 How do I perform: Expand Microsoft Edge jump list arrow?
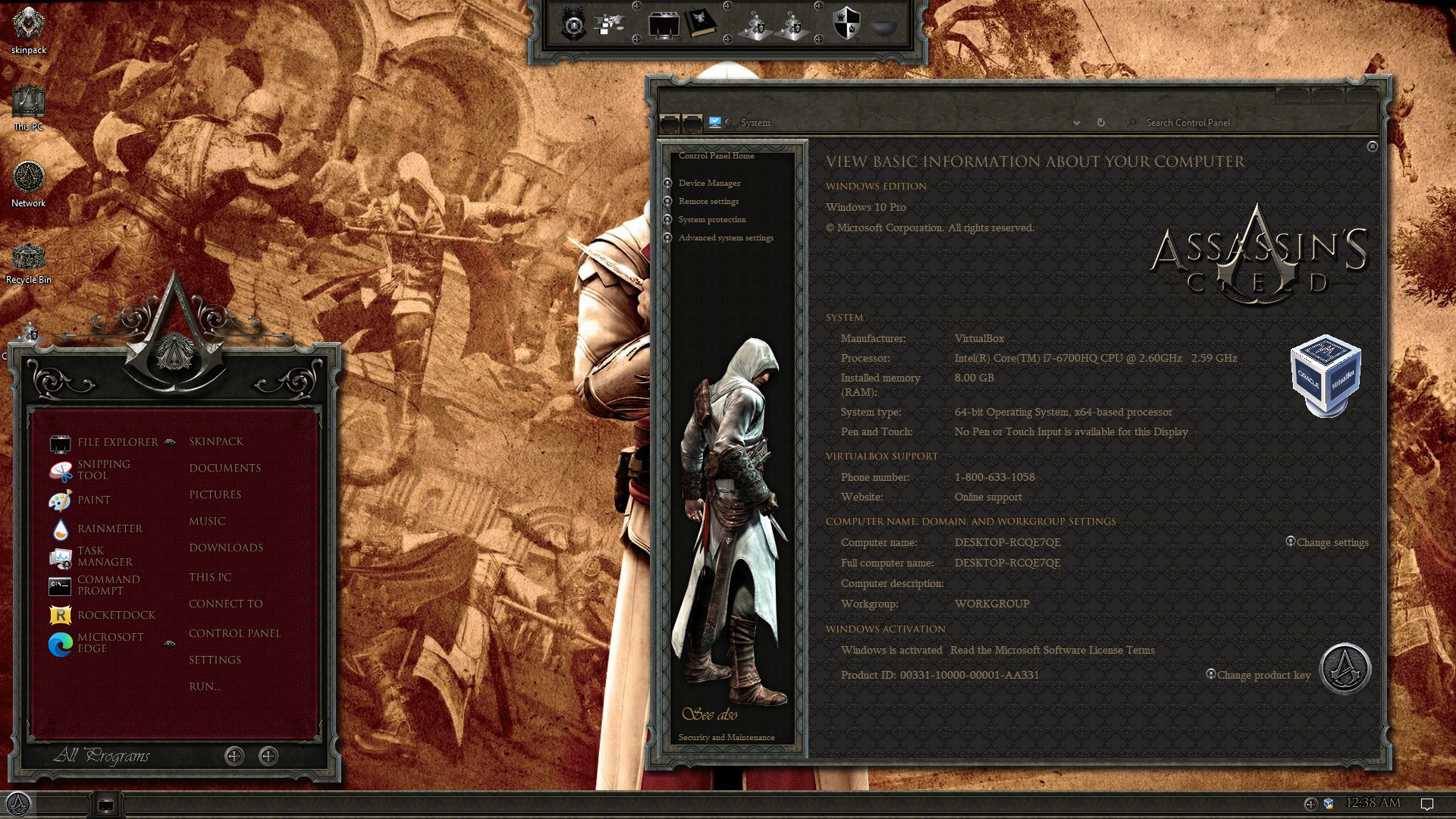click(170, 643)
